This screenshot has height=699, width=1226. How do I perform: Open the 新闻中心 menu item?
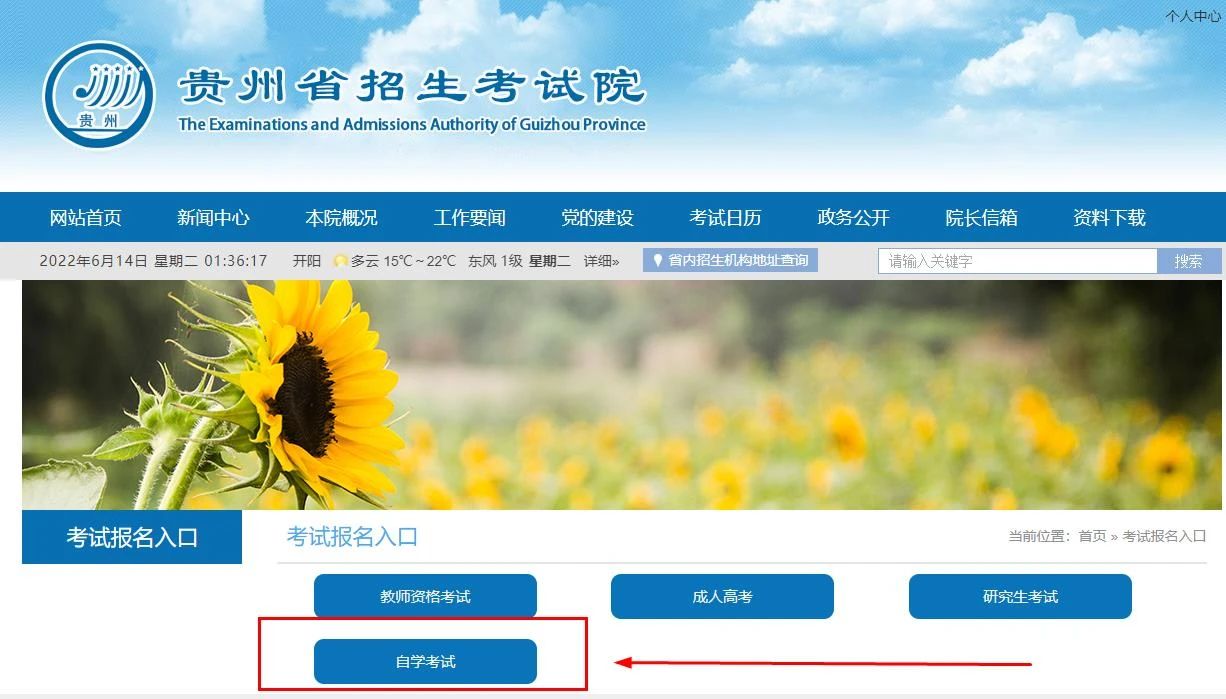(213, 218)
